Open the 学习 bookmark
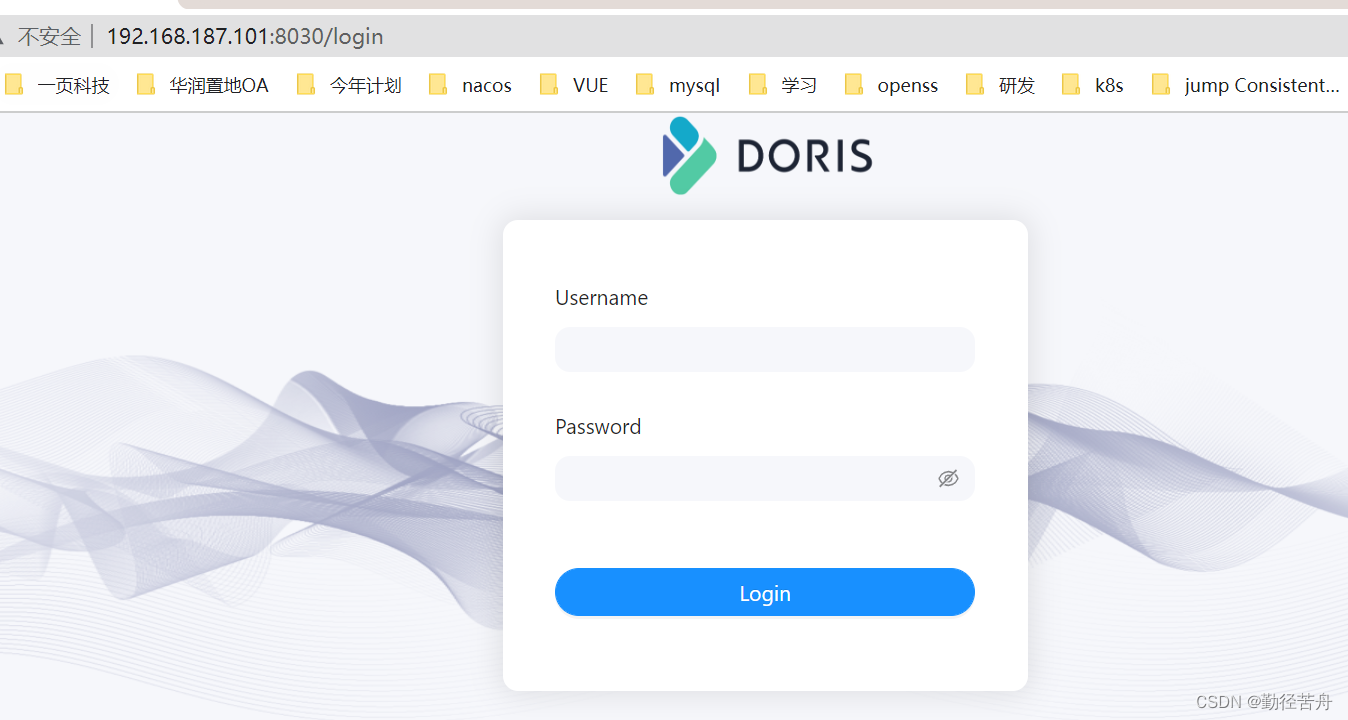Screen dimensions: 1348x720 tap(799, 85)
